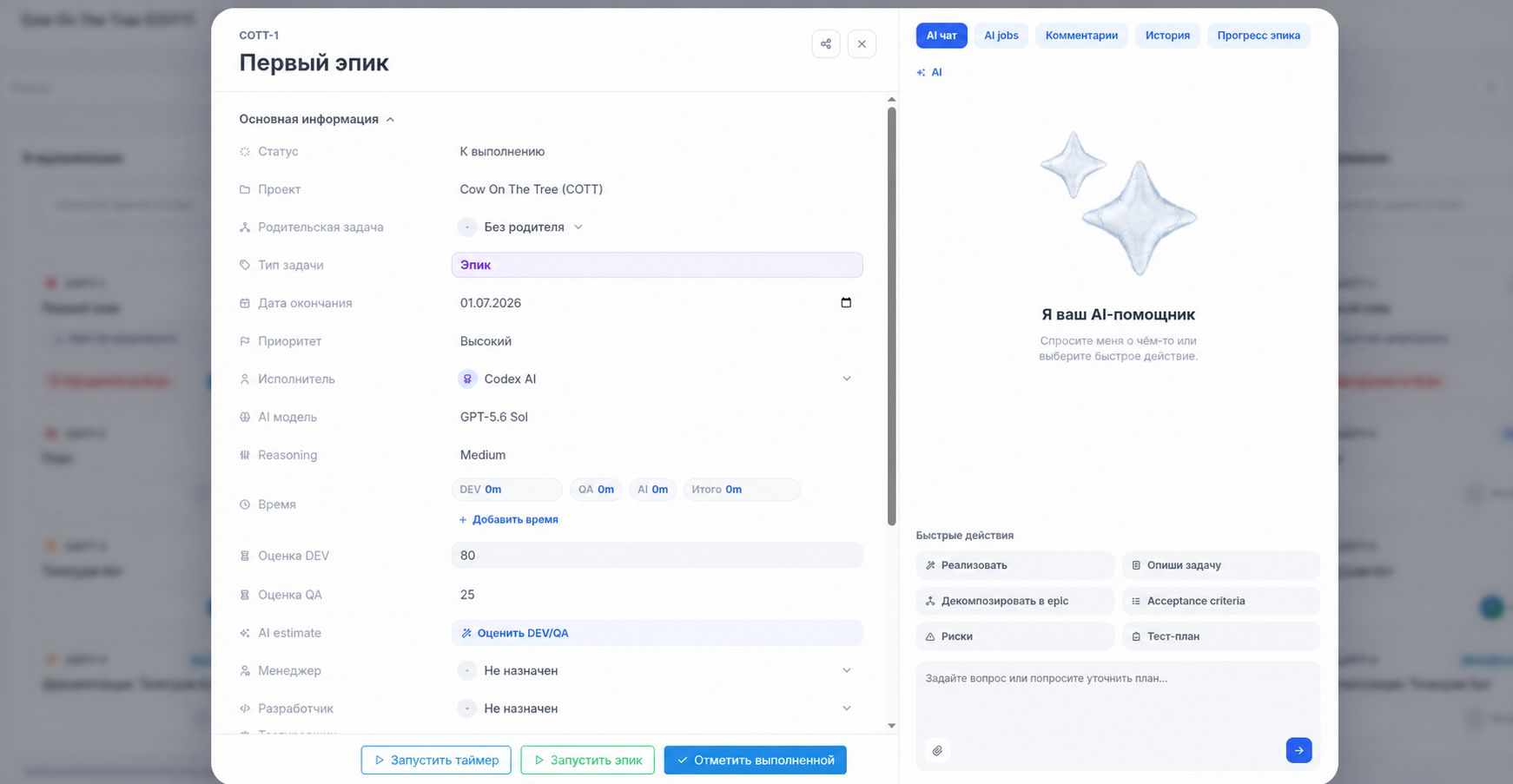Click Отметить выполненной button
This screenshot has height=784, width=1513.
(756, 760)
